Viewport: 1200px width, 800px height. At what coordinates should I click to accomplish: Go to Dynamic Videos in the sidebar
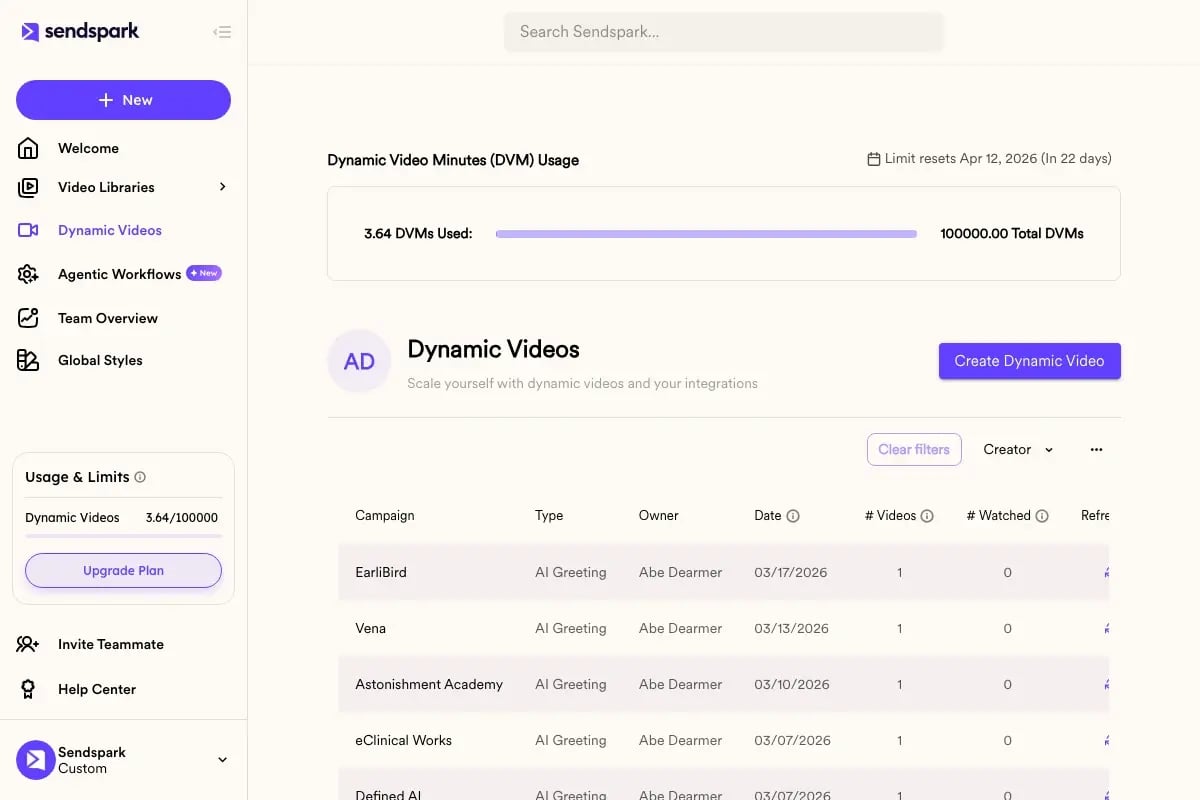click(110, 230)
